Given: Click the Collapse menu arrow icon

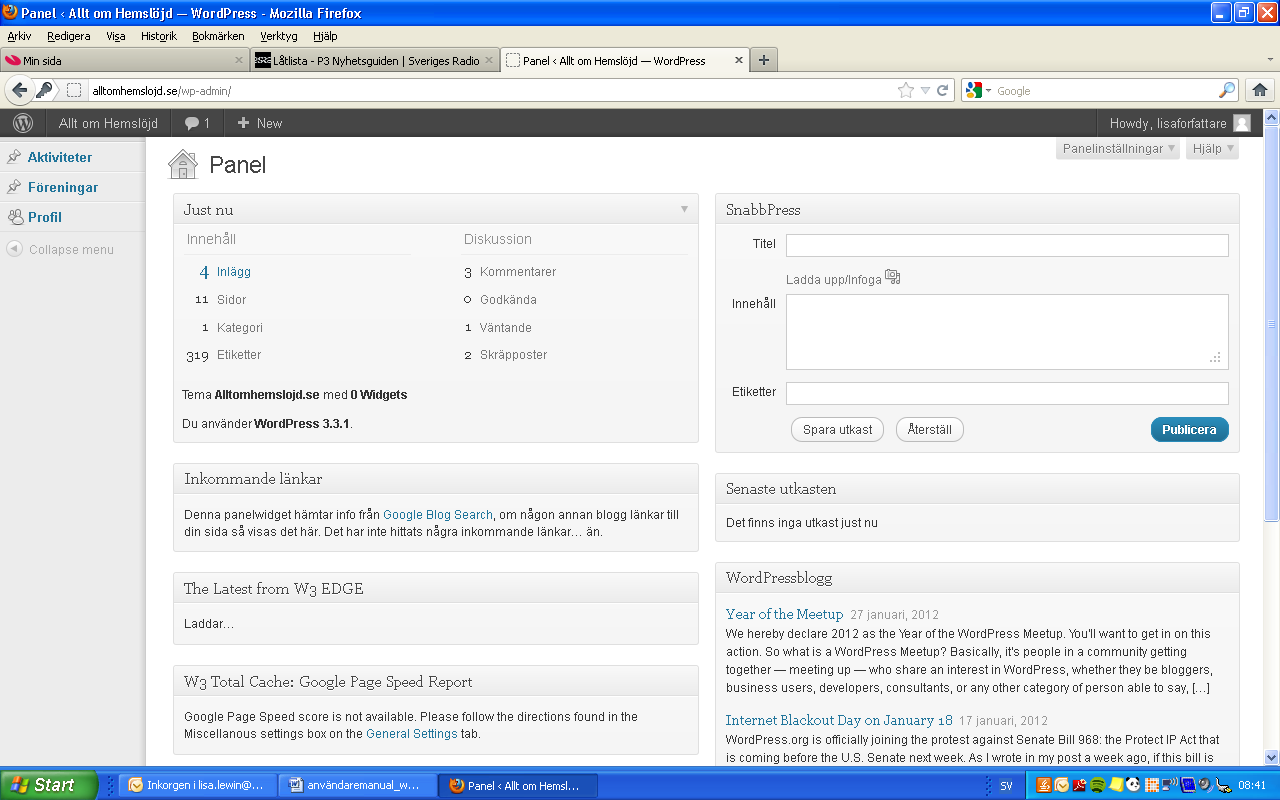Looking at the screenshot, I should tap(14, 249).
